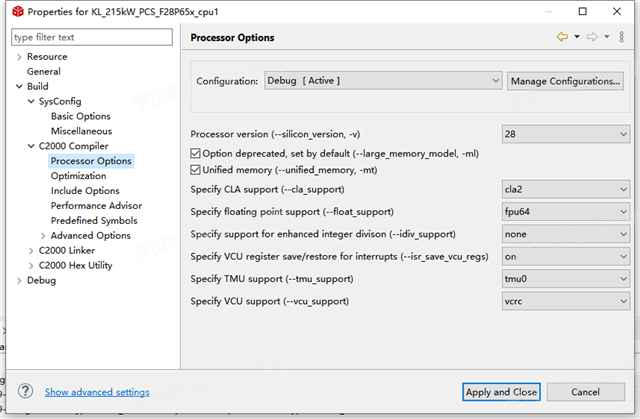This screenshot has width=640, height=419.
Task: Close the Properties dialog window
Action: coord(617,11)
